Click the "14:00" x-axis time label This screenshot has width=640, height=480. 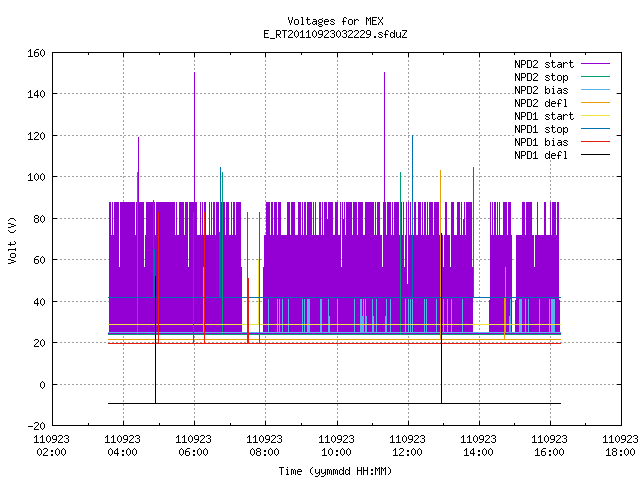[478, 452]
